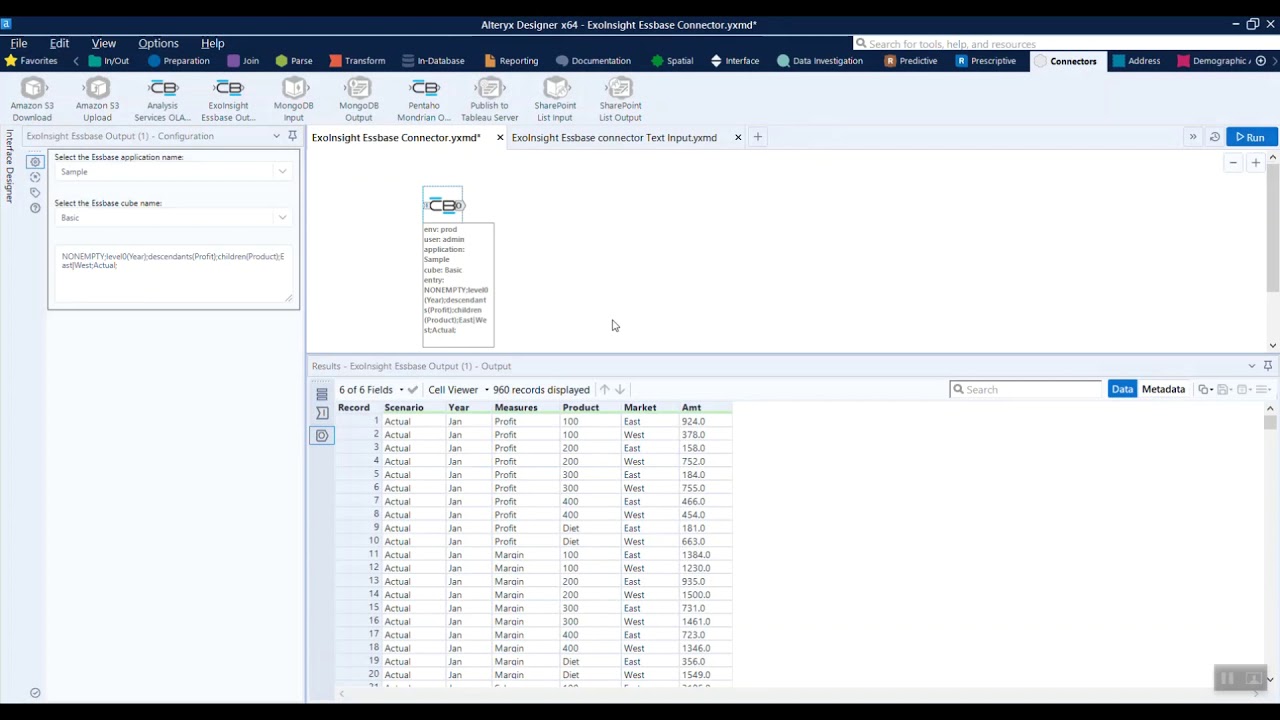Open the save results dropdown icon
Viewport: 1280px width, 720px height.
(x=1225, y=390)
